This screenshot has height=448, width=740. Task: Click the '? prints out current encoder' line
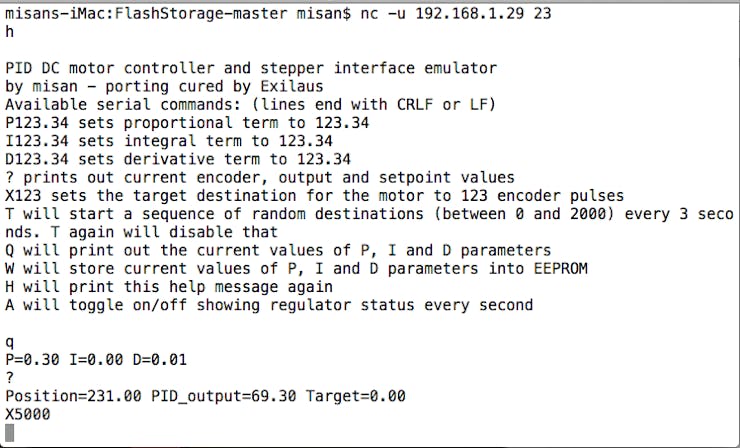point(260,178)
